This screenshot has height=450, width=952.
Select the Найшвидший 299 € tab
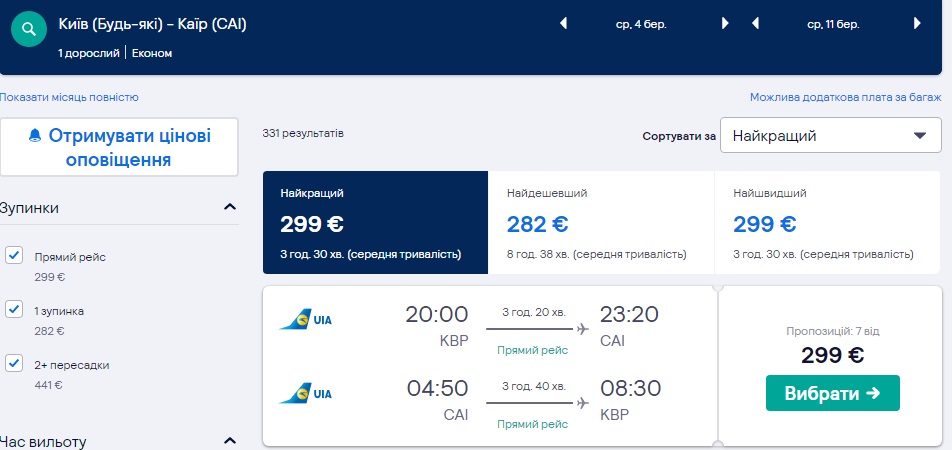click(x=827, y=222)
